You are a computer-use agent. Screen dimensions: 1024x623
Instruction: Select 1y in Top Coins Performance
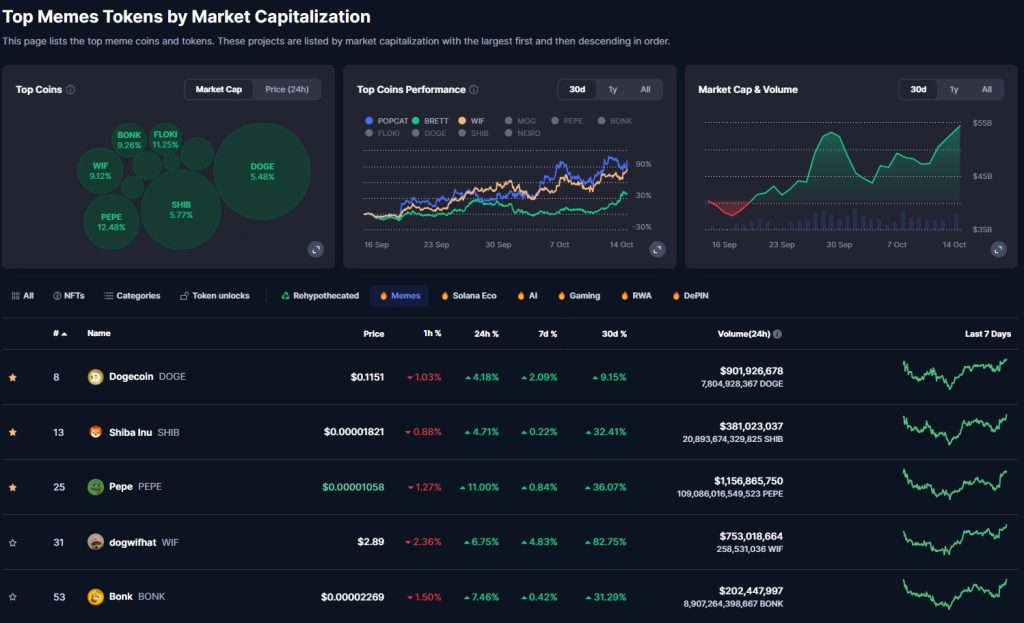613,89
